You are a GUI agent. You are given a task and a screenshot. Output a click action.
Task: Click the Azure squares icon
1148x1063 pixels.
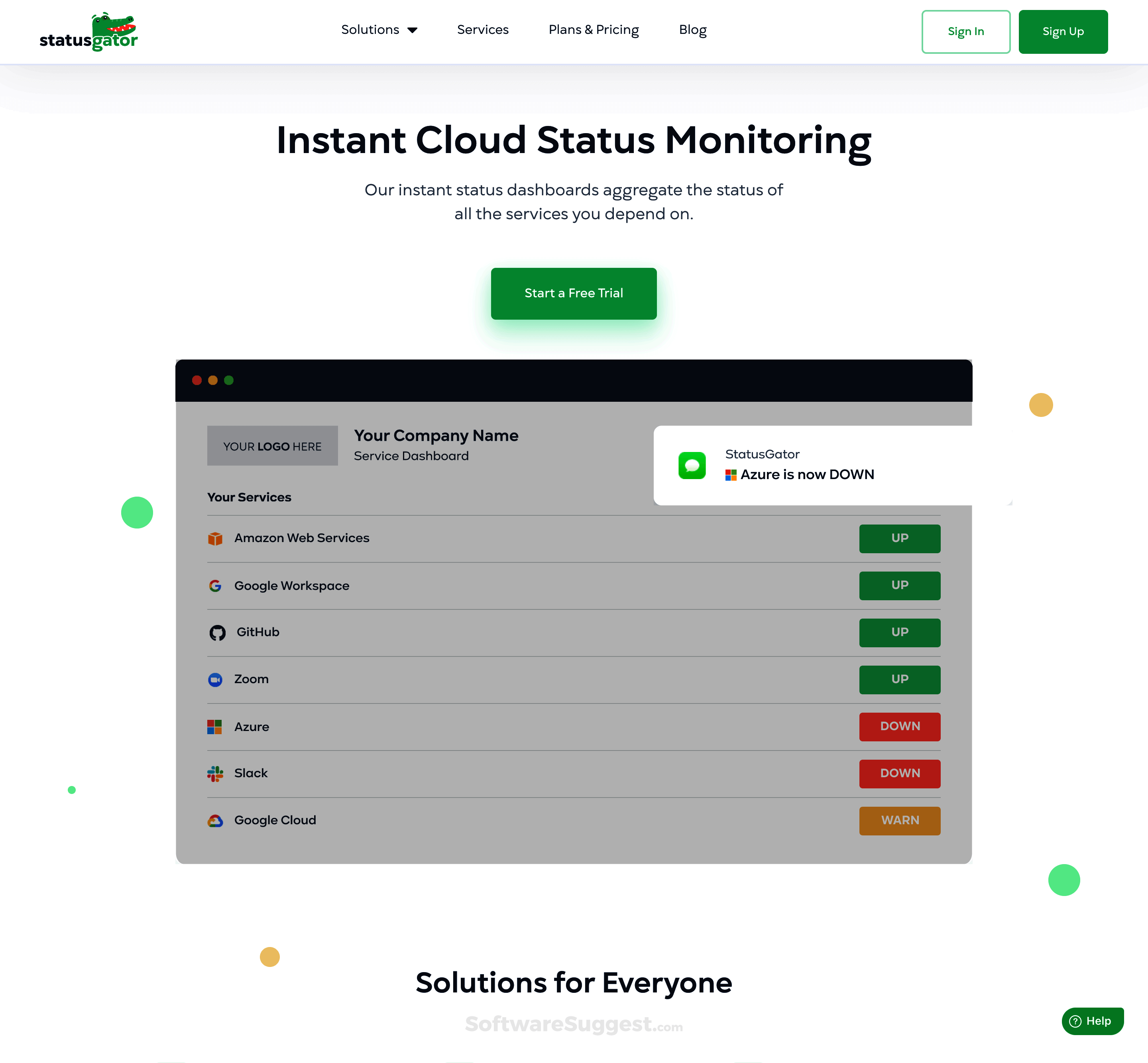[214, 727]
